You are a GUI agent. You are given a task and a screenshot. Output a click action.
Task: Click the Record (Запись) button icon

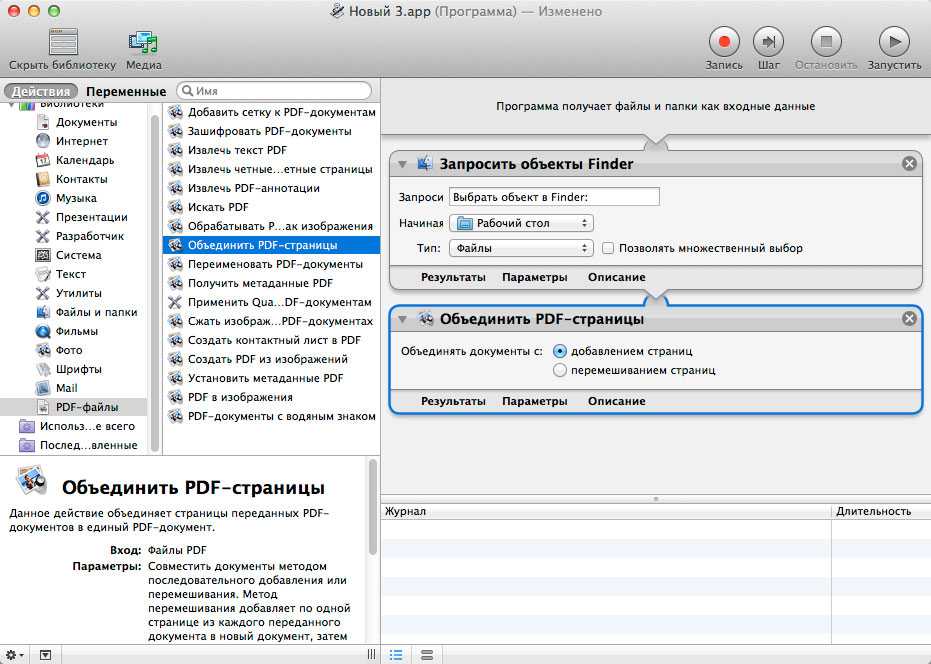tap(724, 41)
